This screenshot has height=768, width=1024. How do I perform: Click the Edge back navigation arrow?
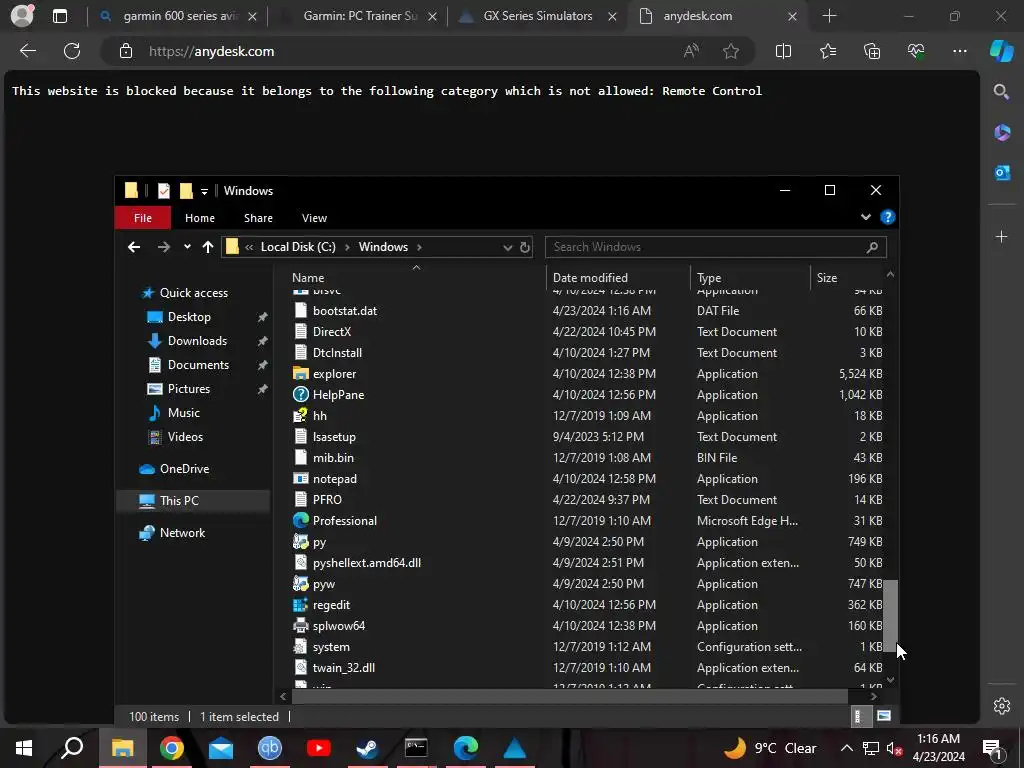click(x=27, y=51)
